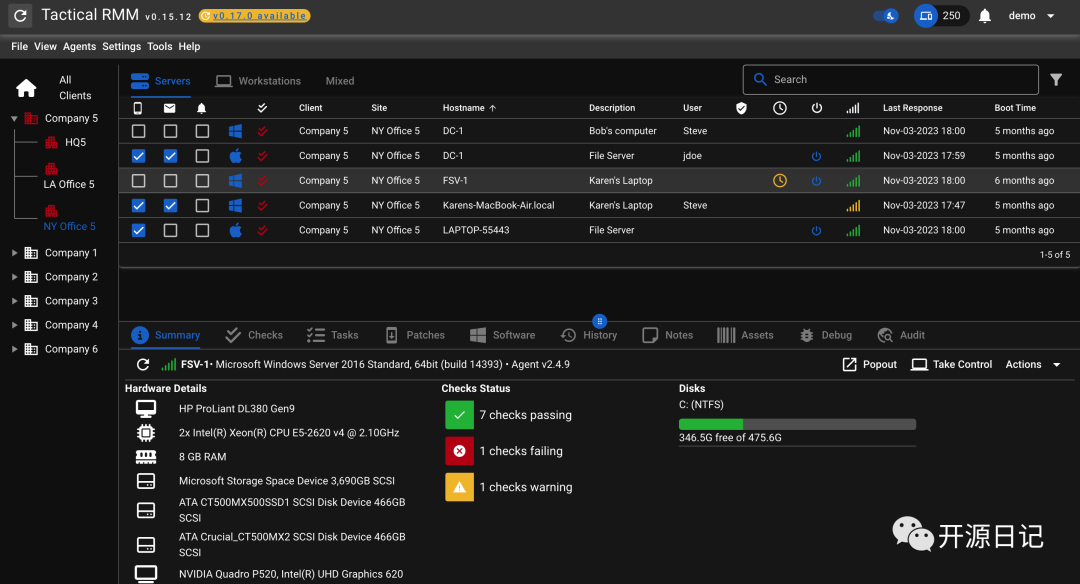This screenshot has height=584, width=1080.
Task: Open the demo user dropdown
Action: (1031, 16)
